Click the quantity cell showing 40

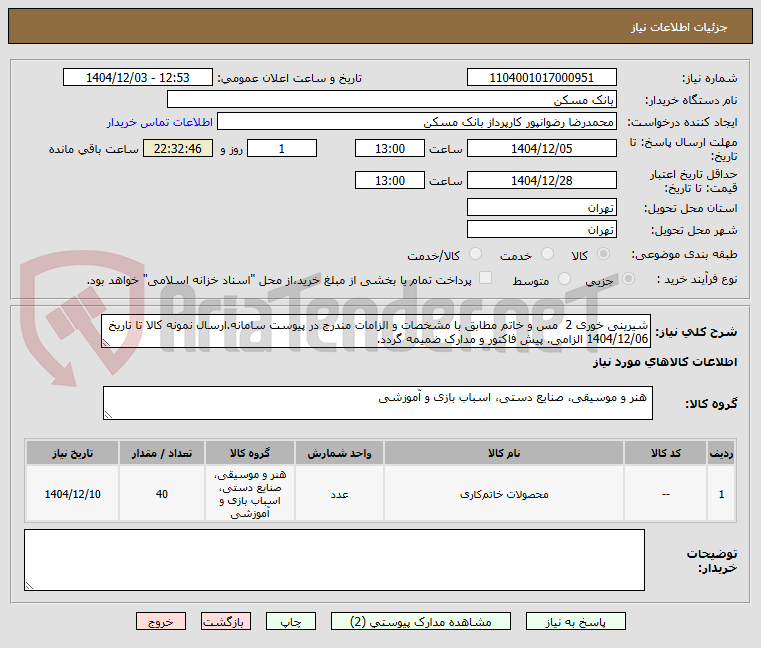tap(162, 494)
